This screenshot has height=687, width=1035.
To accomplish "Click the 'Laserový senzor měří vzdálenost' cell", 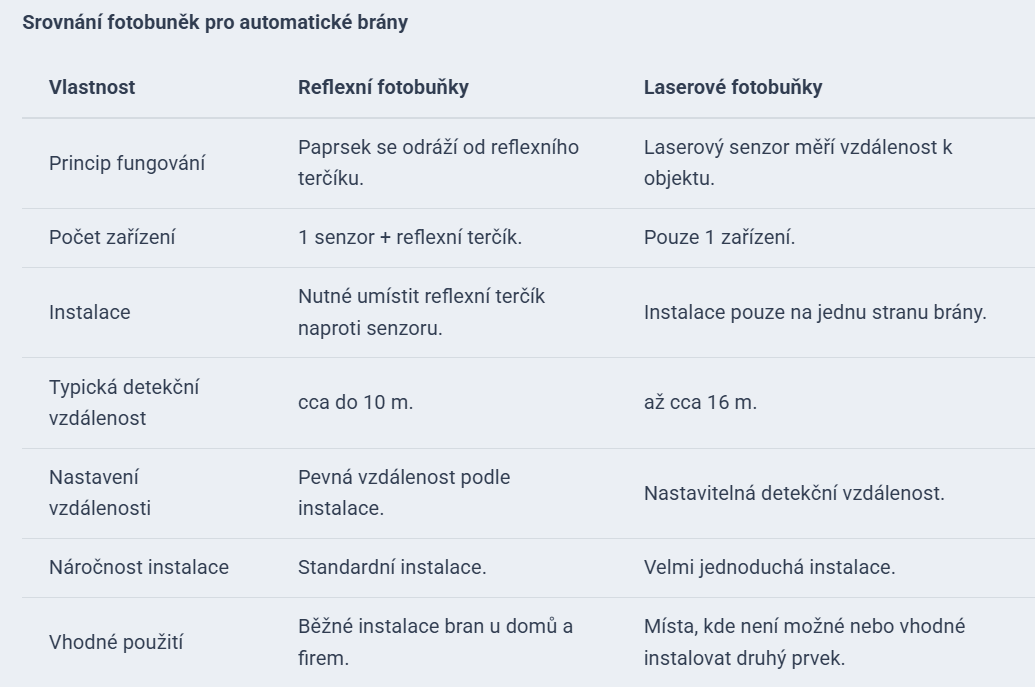I will (x=798, y=162).
